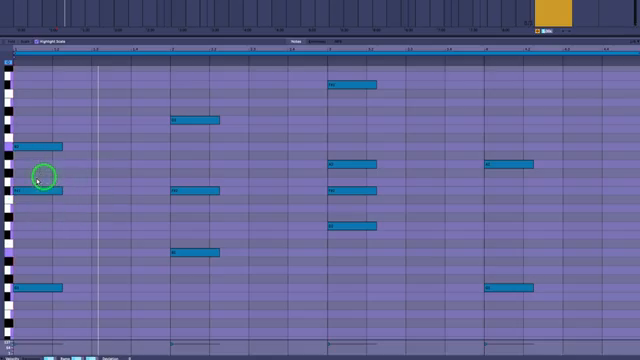Select the F#3 note in bar 3
The image size is (640, 360).
[x=352, y=85]
